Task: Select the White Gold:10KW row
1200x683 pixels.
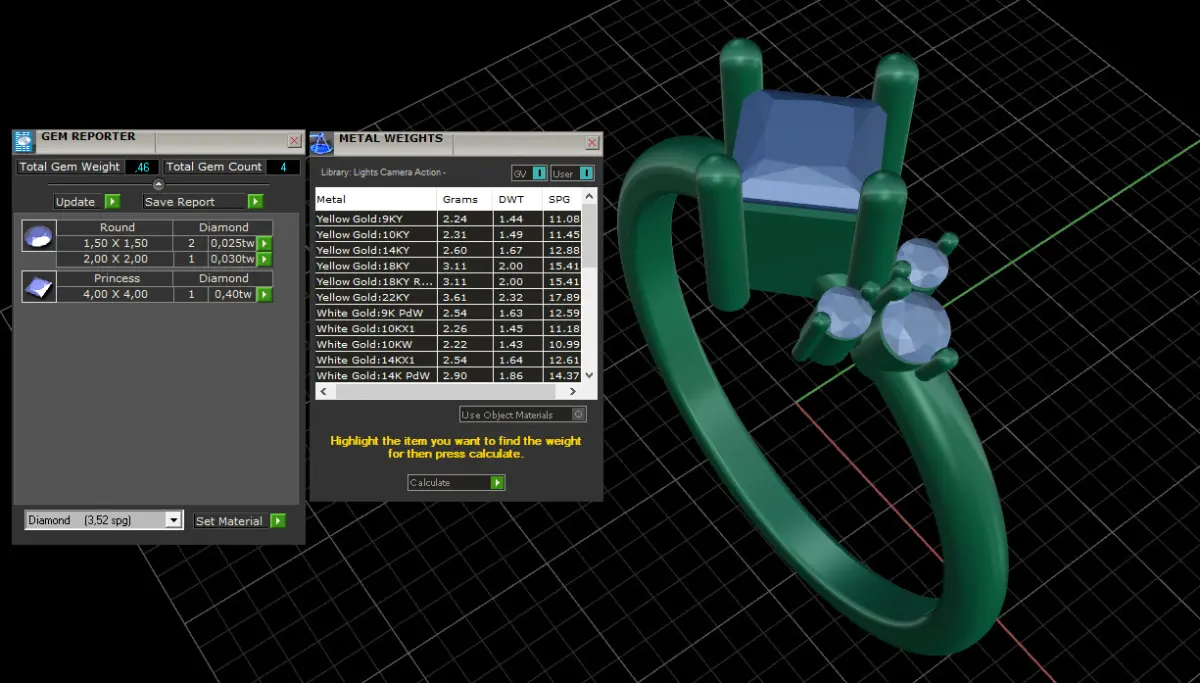Action: point(448,344)
